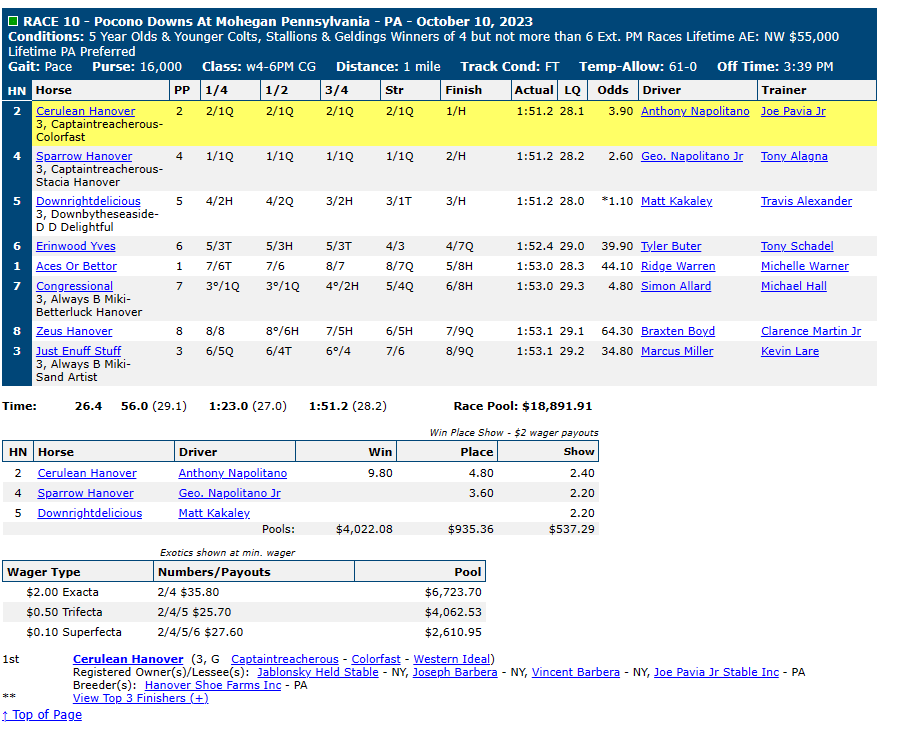The height and width of the screenshot is (735, 906).
Task: Click the Odds column header
Action: tap(612, 90)
